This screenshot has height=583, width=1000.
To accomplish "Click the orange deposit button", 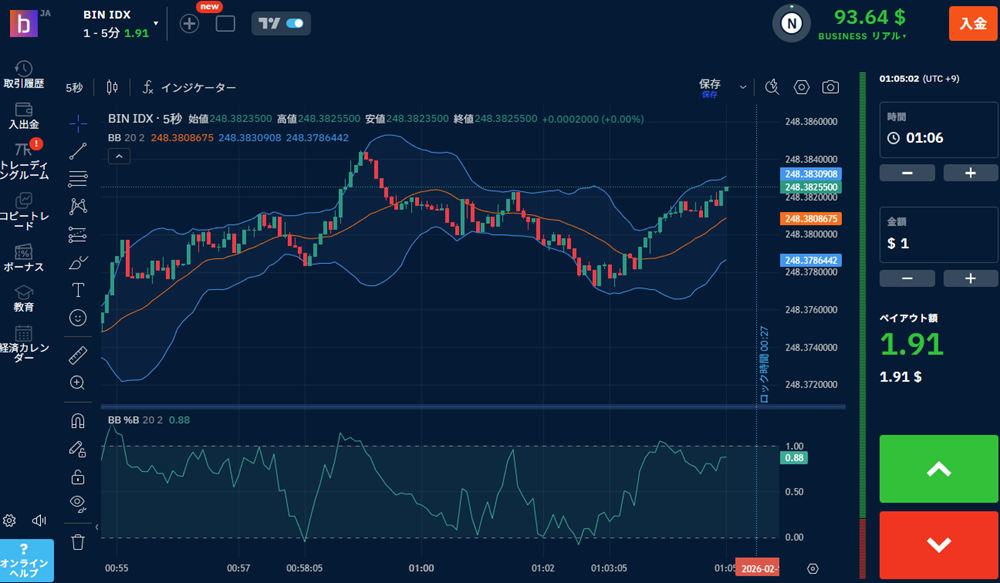I will [x=972, y=23].
